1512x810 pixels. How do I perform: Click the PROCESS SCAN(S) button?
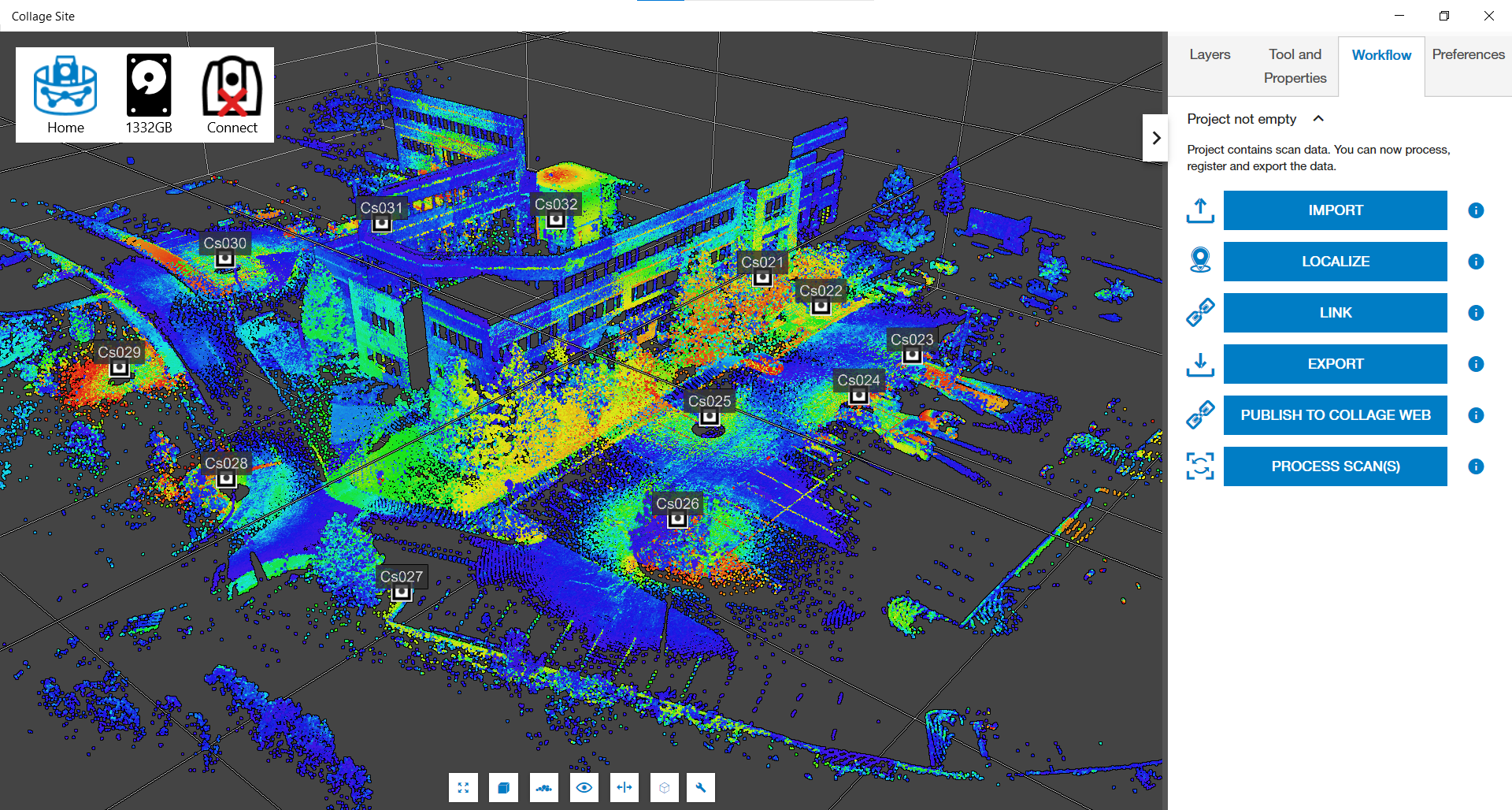pos(1335,466)
